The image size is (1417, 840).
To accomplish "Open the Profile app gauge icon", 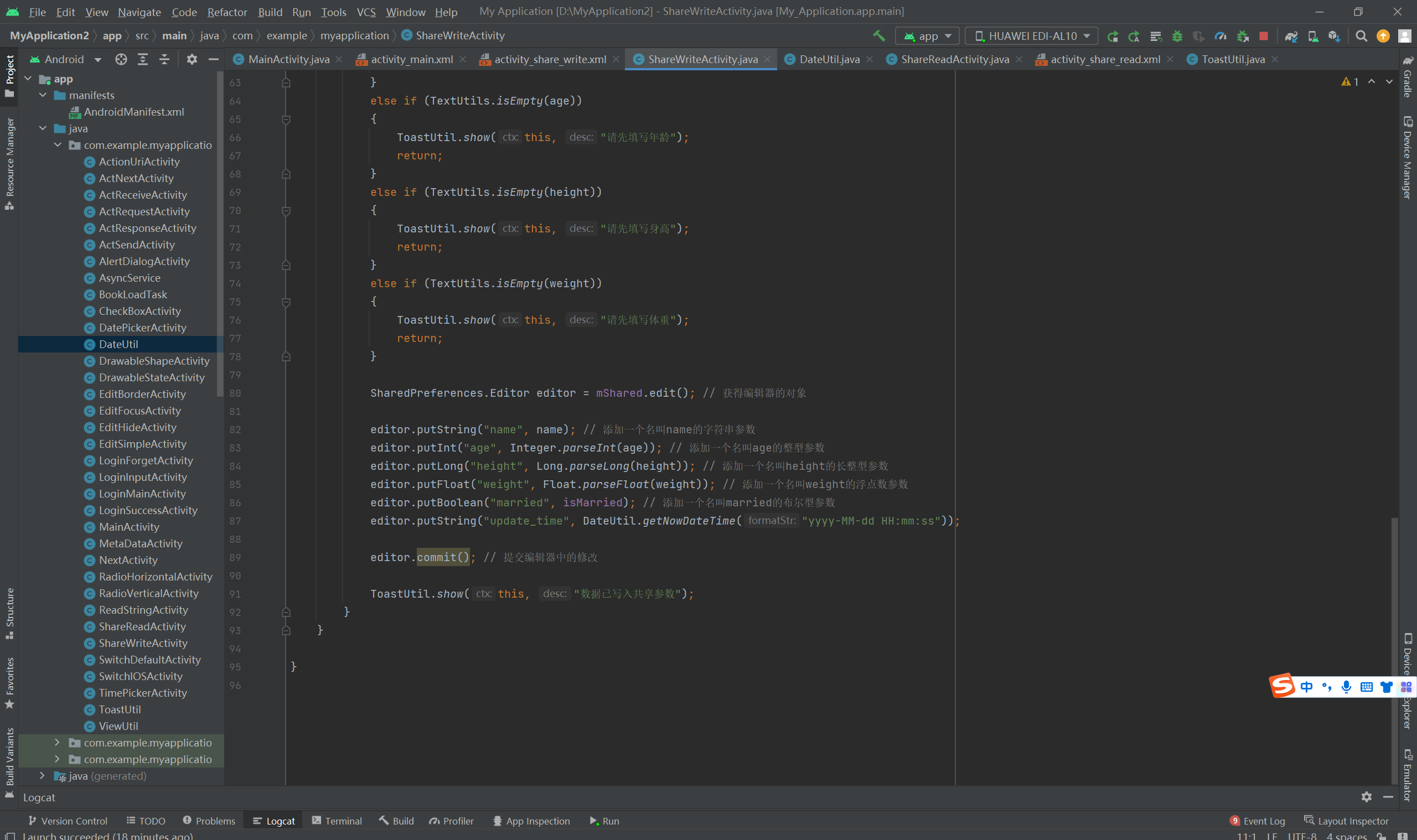I will coord(1221,35).
